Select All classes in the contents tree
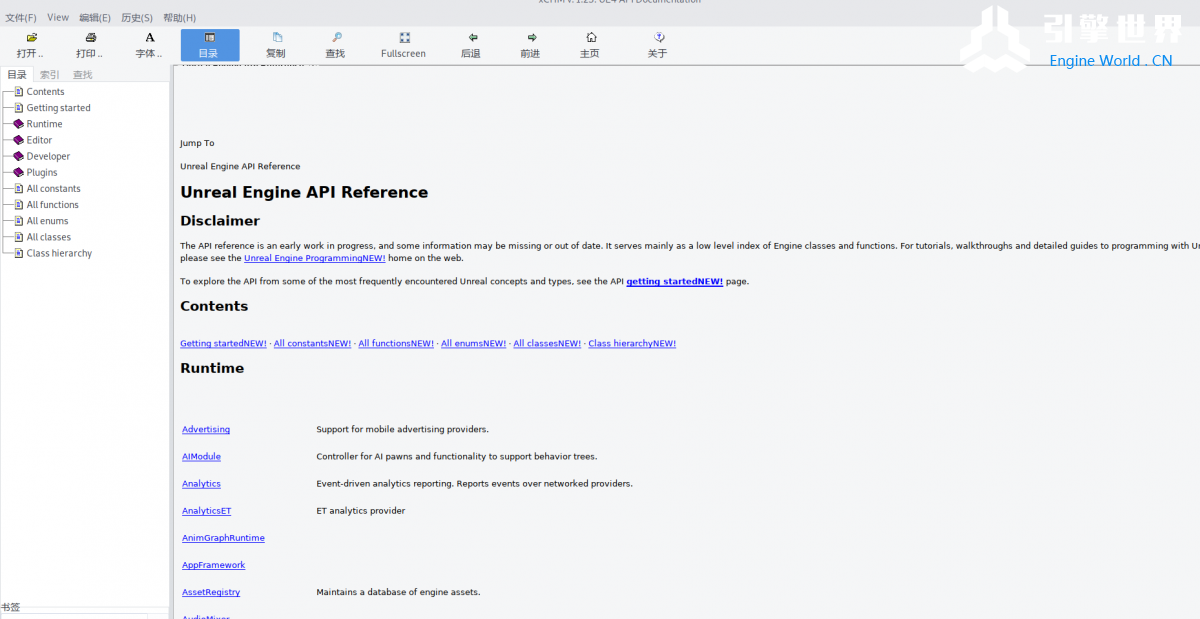Viewport: 1200px width, 619px height. (48, 237)
